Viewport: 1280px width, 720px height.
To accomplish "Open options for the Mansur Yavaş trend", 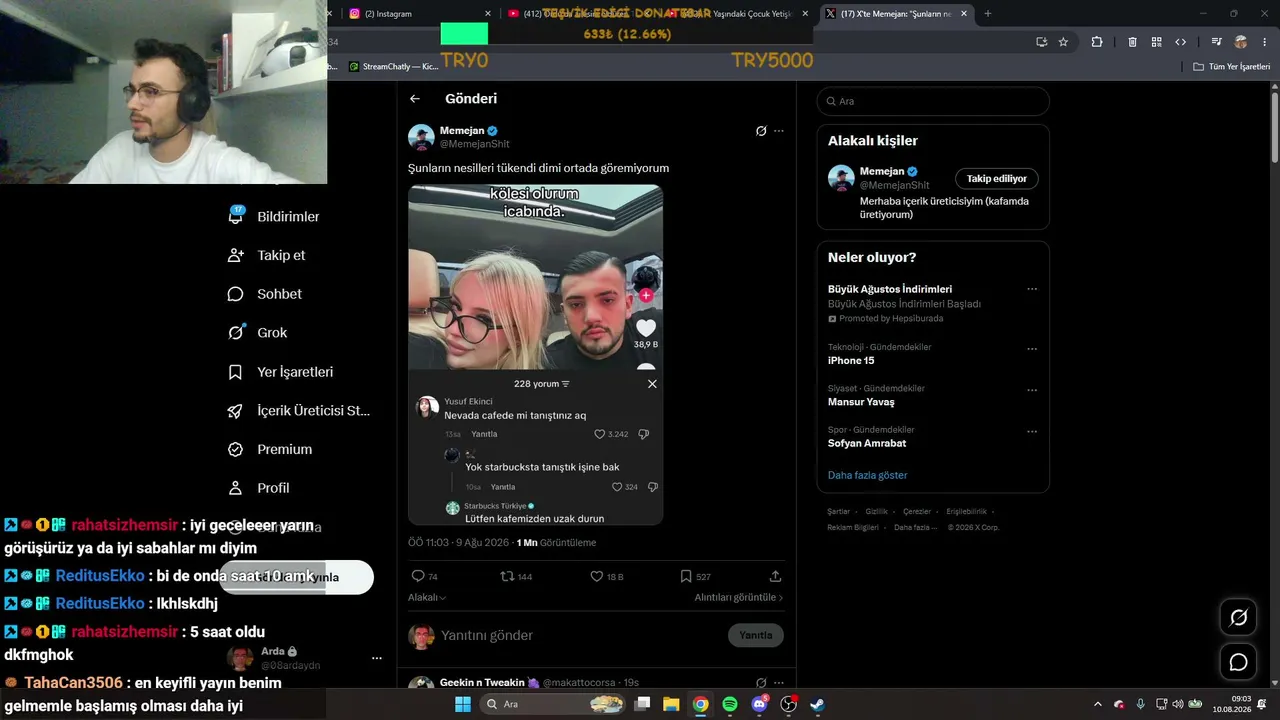I will tap(1032, 390).
